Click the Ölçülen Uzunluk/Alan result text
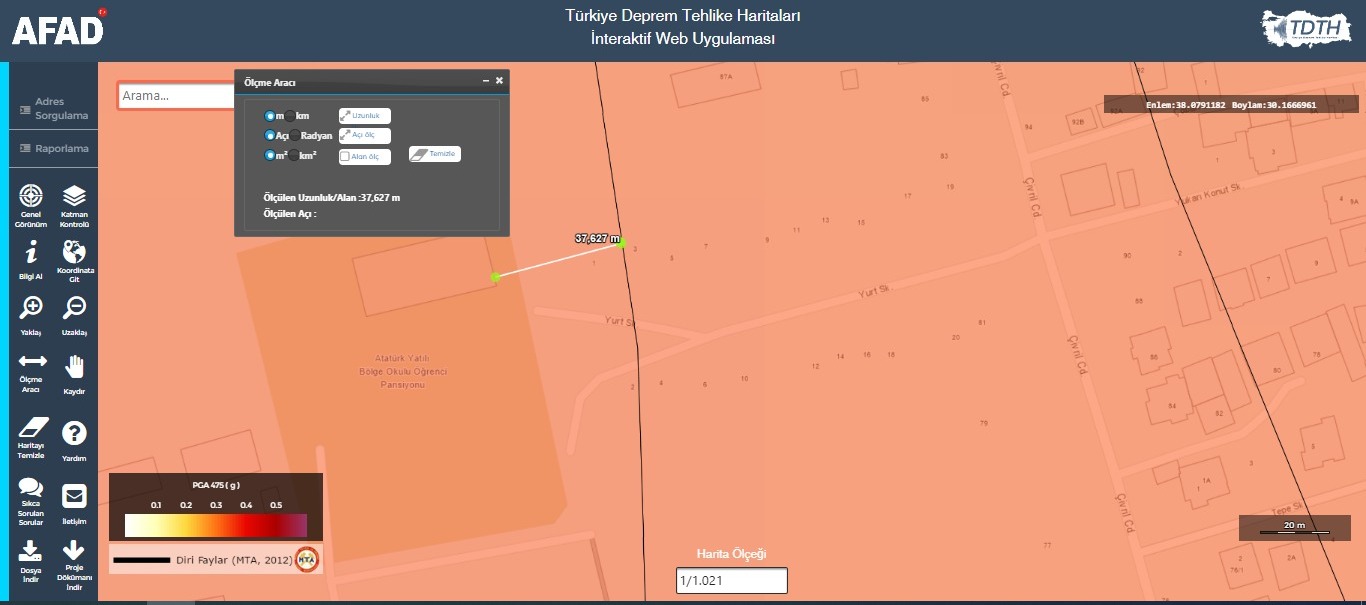The image size is (1366, 605). pos(331,197)
